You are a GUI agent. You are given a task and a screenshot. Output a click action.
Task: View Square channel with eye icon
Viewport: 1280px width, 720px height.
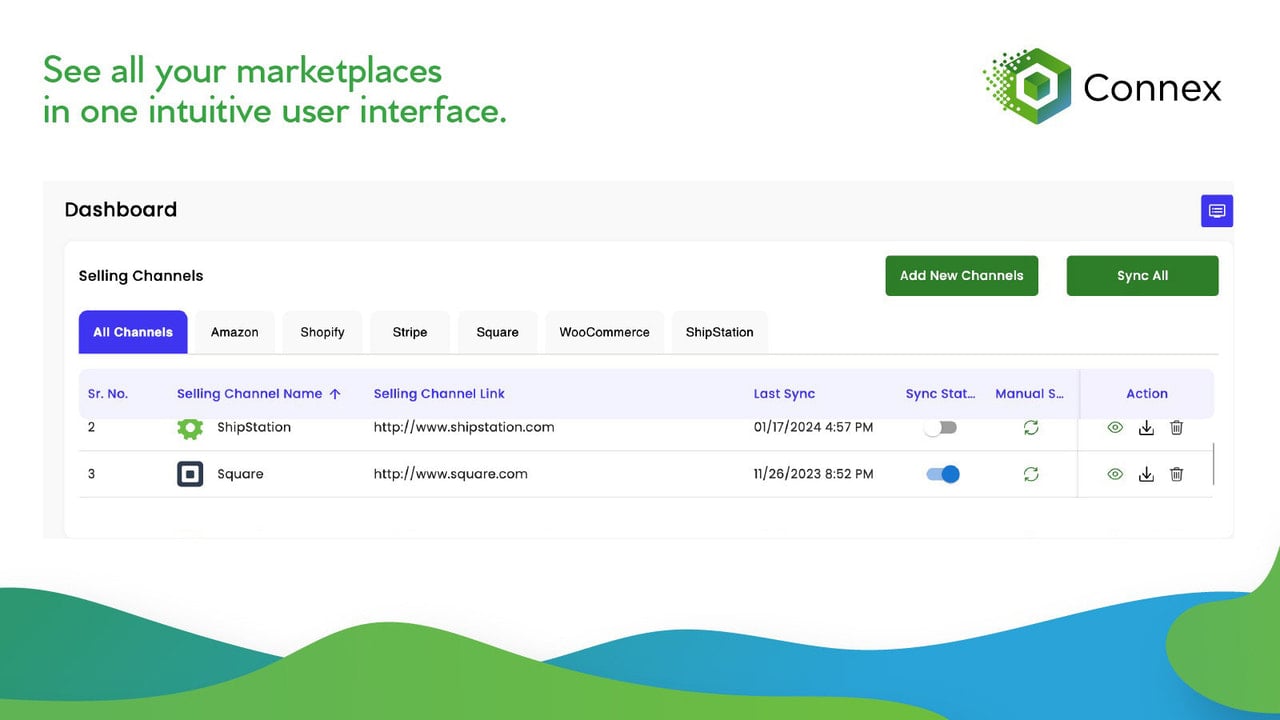coord(1115,474)
